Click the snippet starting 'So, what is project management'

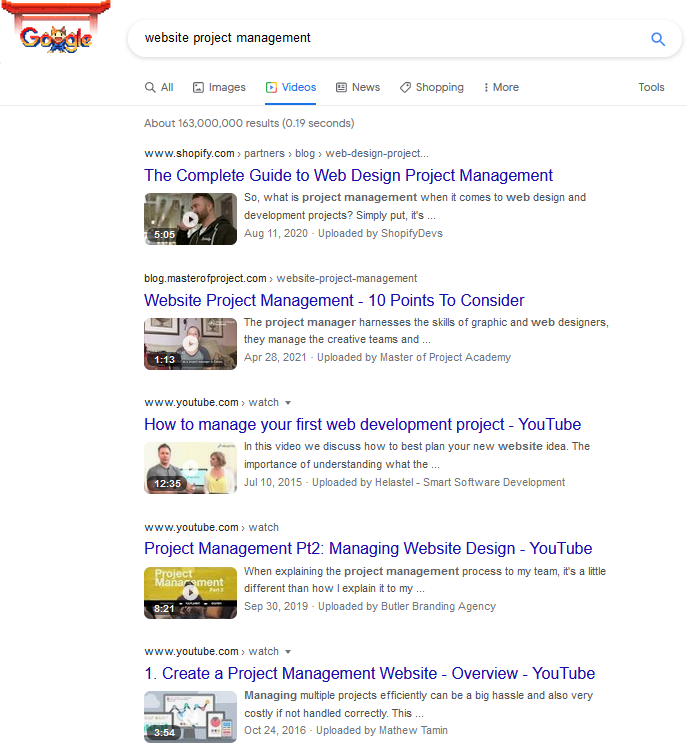point(415,206)
